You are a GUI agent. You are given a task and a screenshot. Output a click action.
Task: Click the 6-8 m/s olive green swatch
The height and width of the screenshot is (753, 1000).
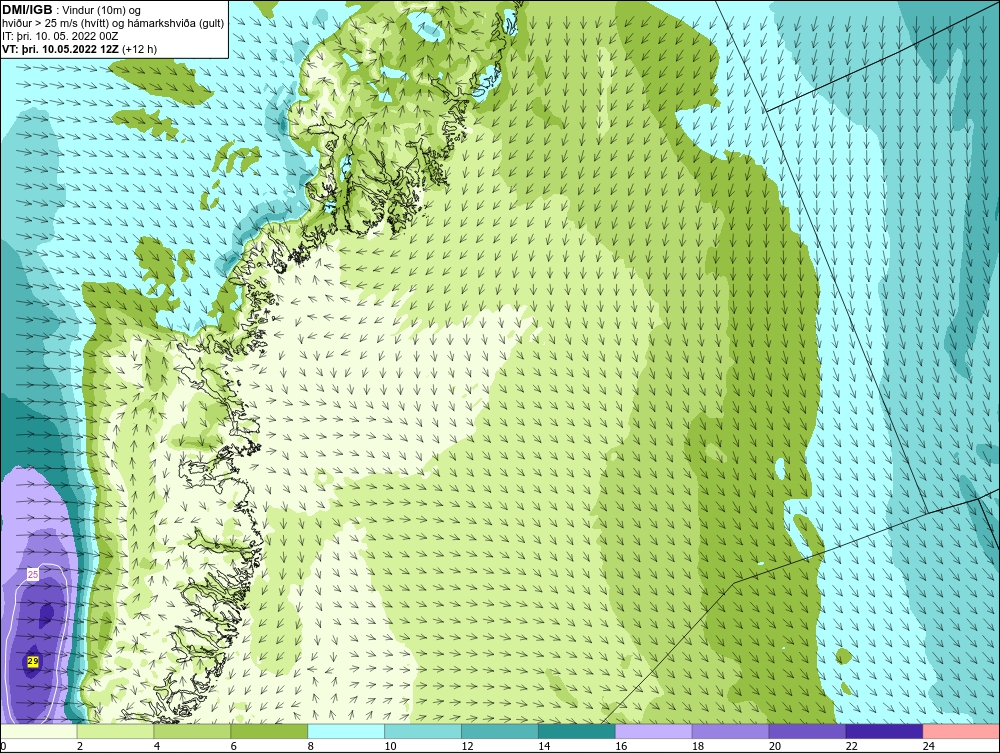click(x=269, y=731)
